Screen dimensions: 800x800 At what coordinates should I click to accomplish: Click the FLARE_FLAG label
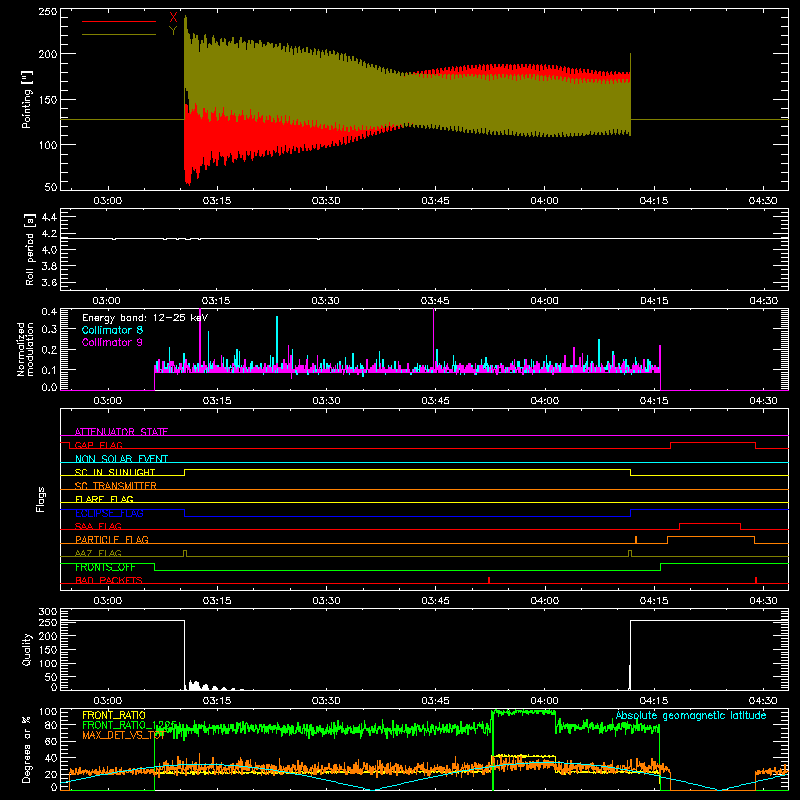104,499
